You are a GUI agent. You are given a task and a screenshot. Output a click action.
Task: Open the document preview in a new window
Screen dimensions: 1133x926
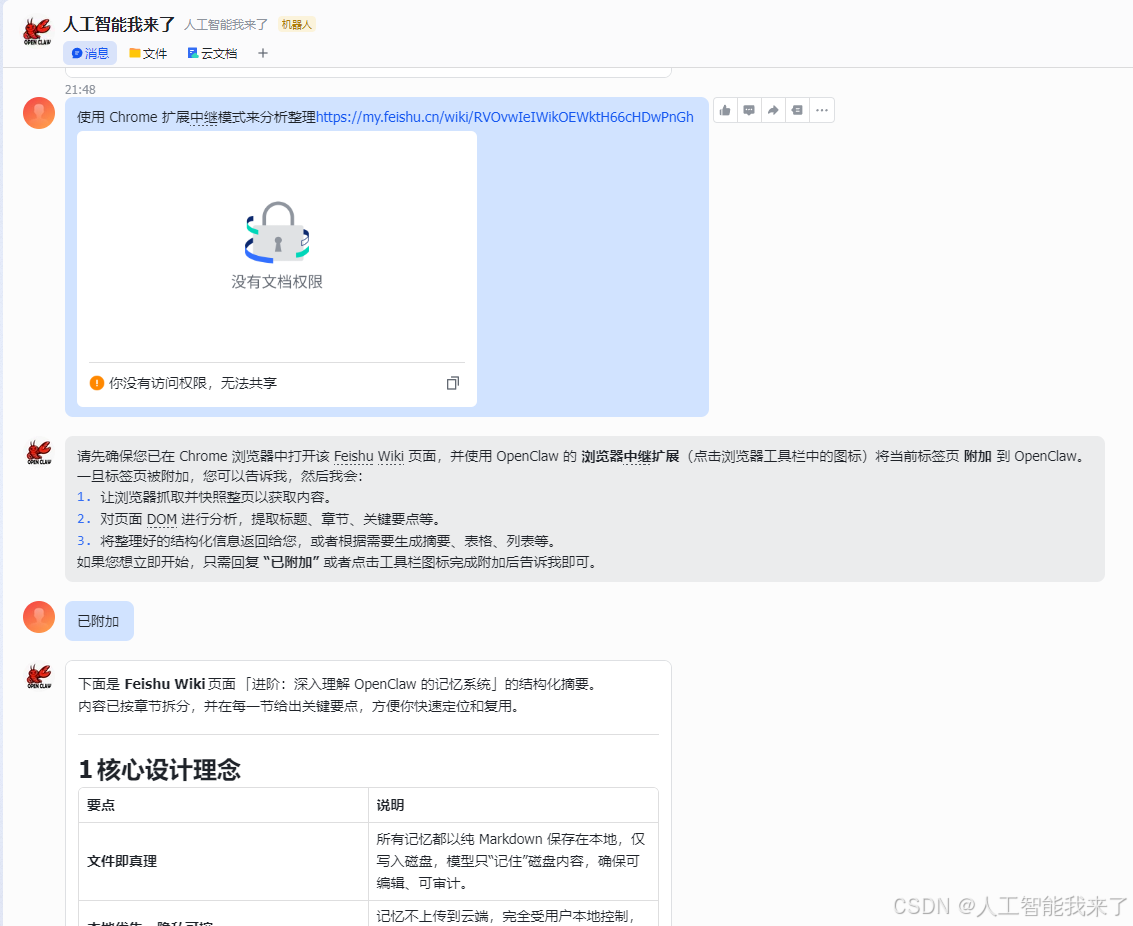452,382
